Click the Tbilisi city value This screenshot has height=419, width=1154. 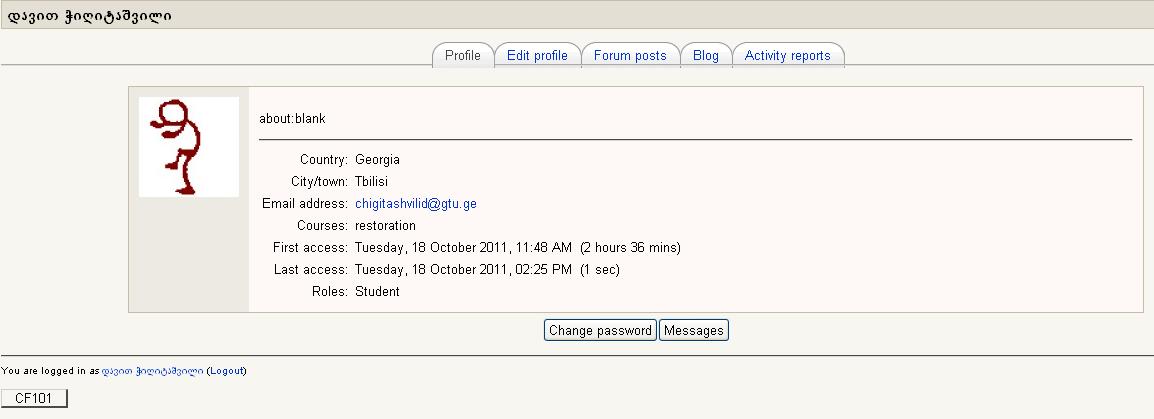(x=371, y=182)
